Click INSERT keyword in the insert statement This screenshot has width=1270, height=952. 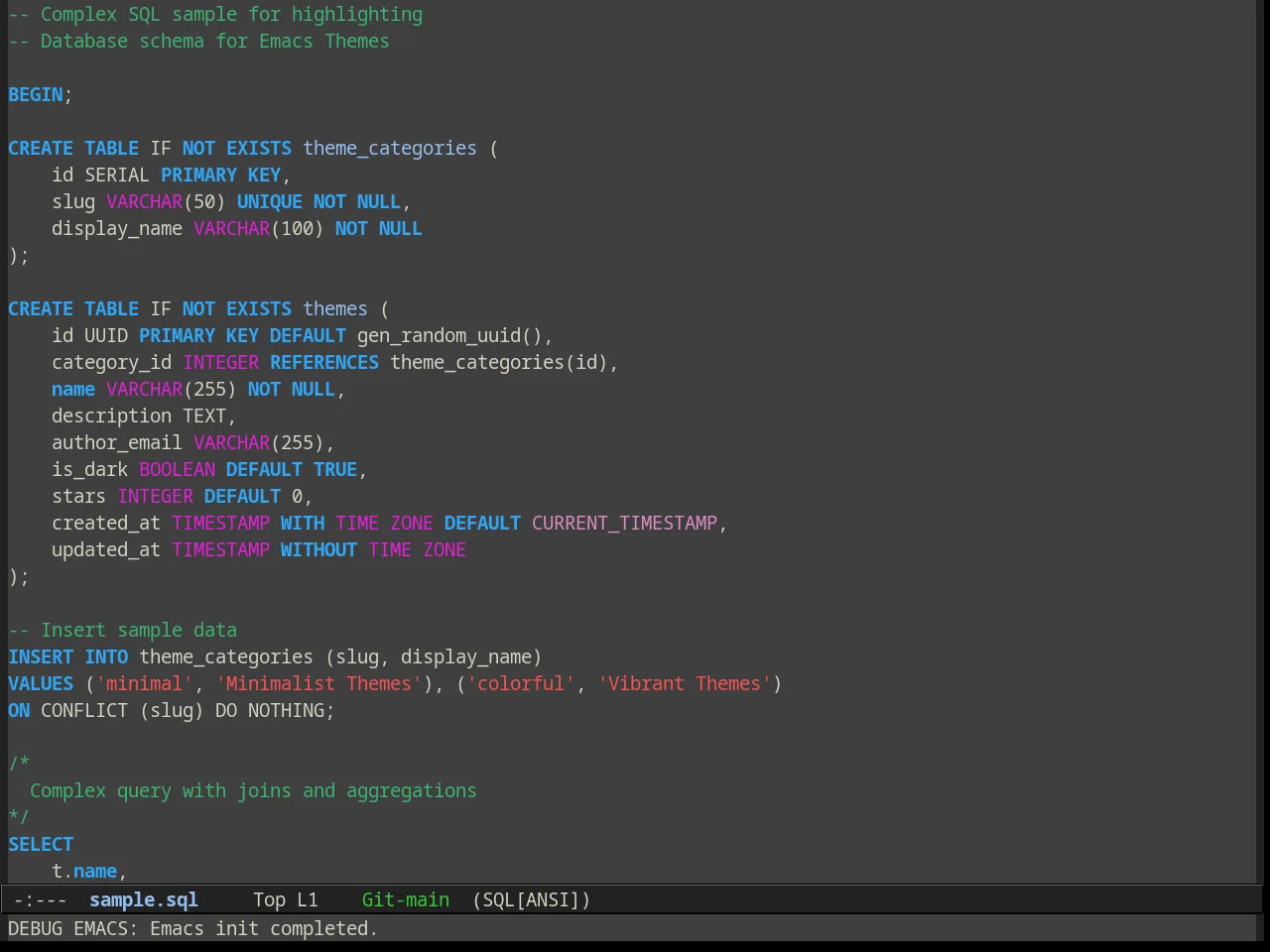pos(41,656)
